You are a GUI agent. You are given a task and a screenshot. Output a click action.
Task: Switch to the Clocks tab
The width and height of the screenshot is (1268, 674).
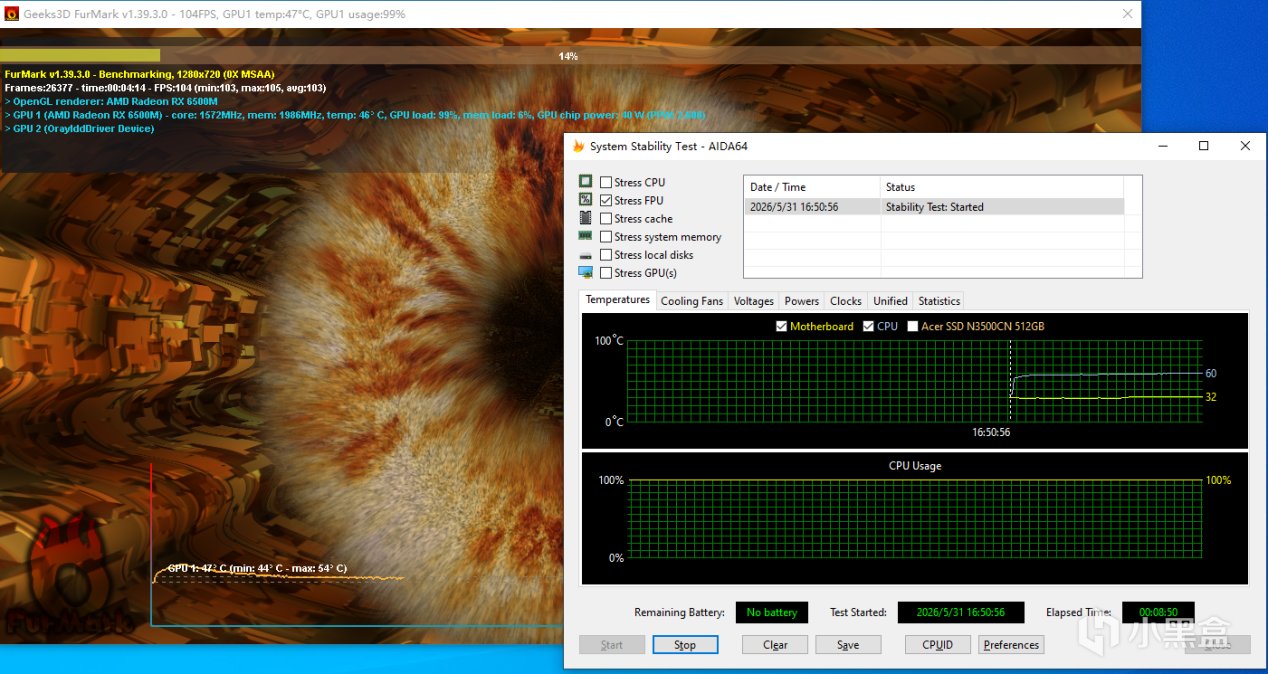click(846, 301)
